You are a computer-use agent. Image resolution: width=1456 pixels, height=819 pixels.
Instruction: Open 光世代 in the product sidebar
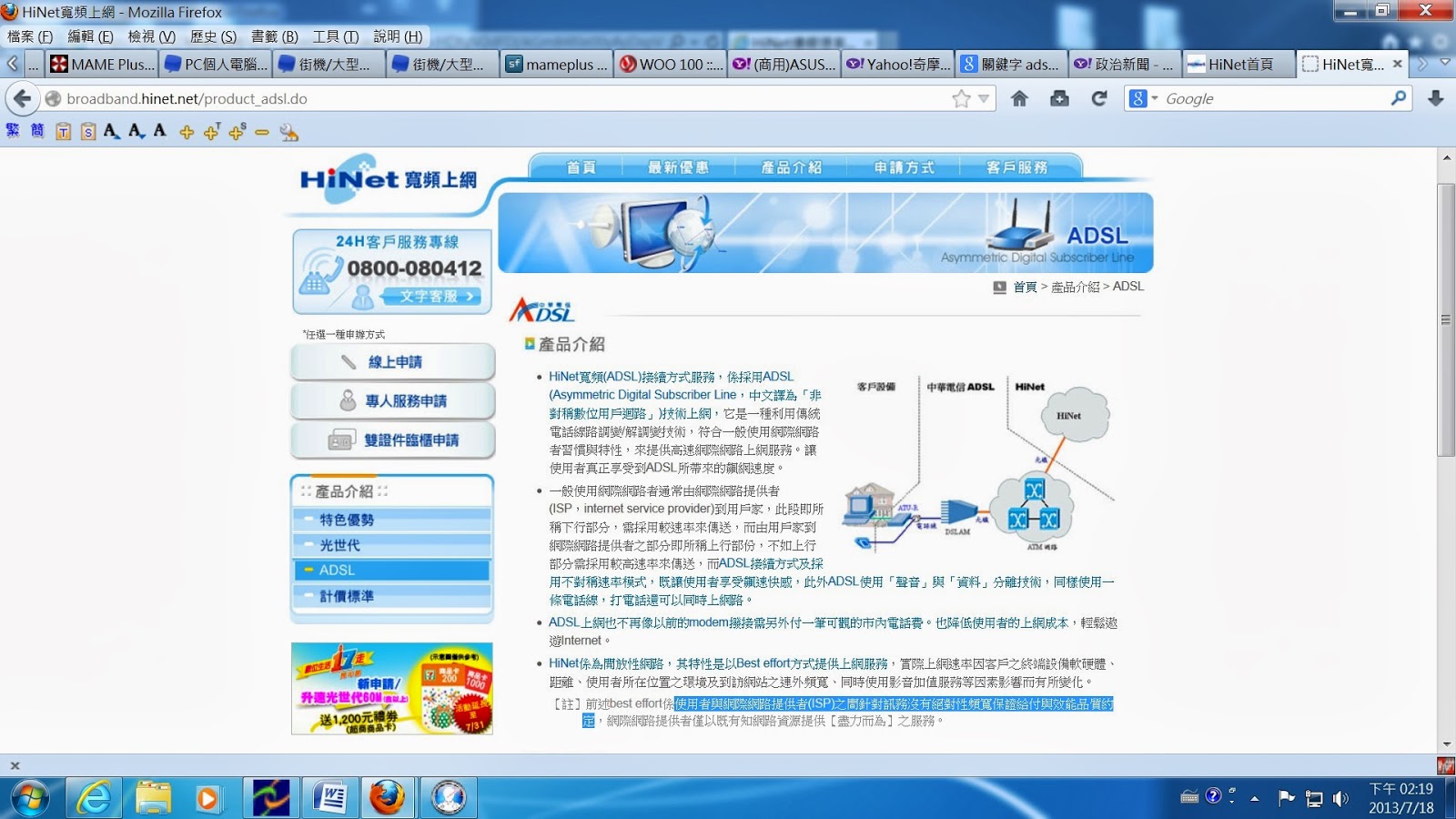[392, 545]
